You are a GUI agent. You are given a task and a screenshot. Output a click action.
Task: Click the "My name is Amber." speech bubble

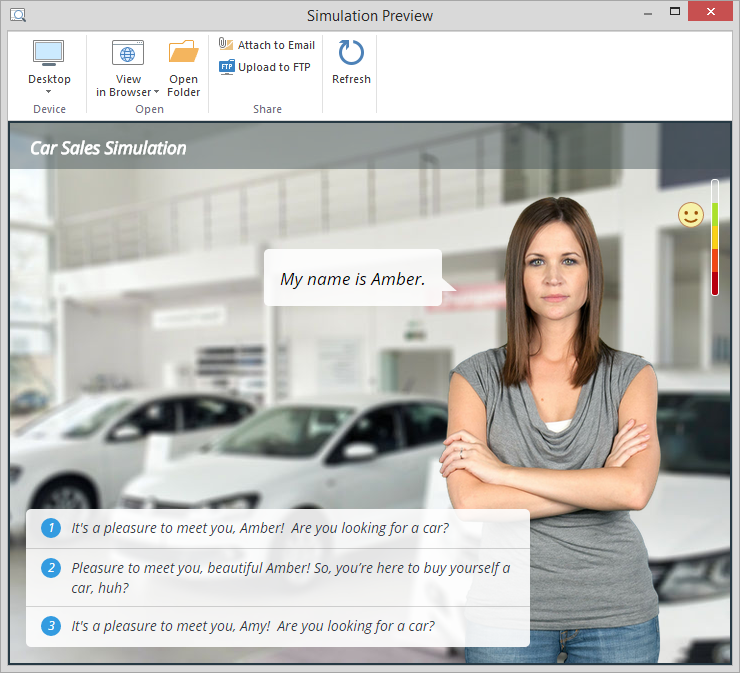point(352,279)
